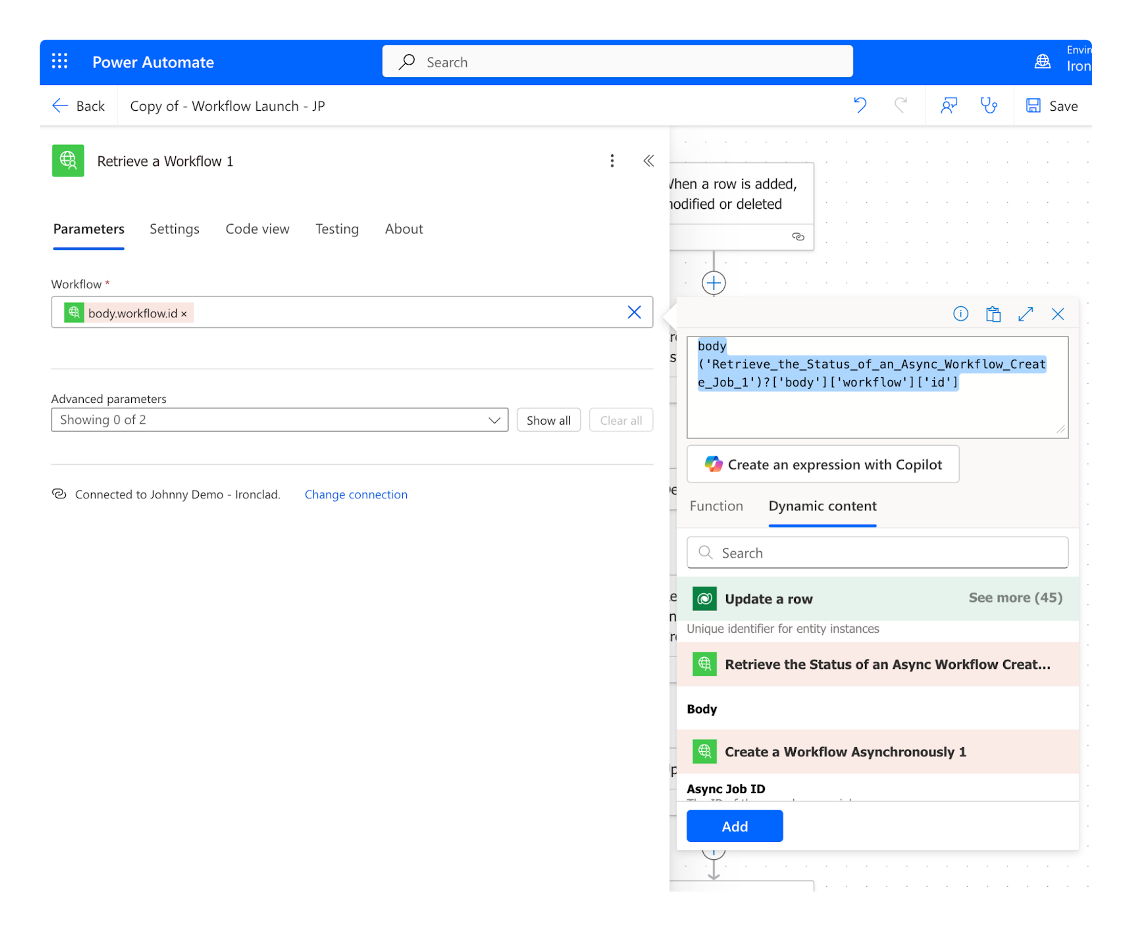Click the Update a row group header
Screen dimensions: 1132x932
tap(877, 598)
